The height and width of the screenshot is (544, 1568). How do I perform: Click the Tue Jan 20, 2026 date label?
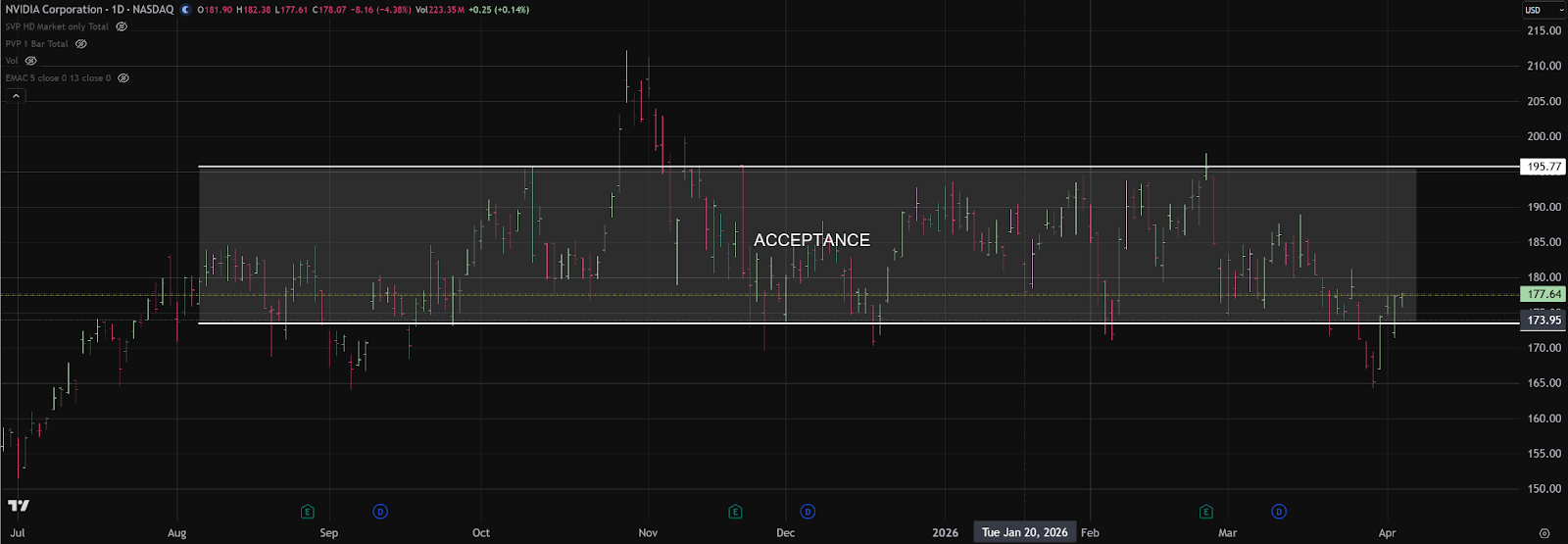(x=1024, y=532)
